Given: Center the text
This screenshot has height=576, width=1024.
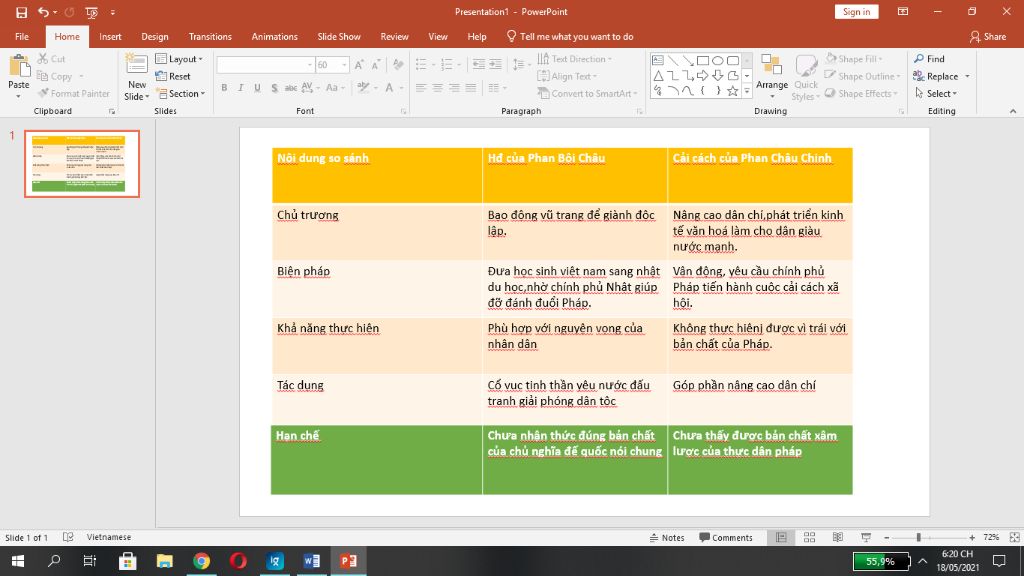Looking at the screenshot, I should [438, 88].
